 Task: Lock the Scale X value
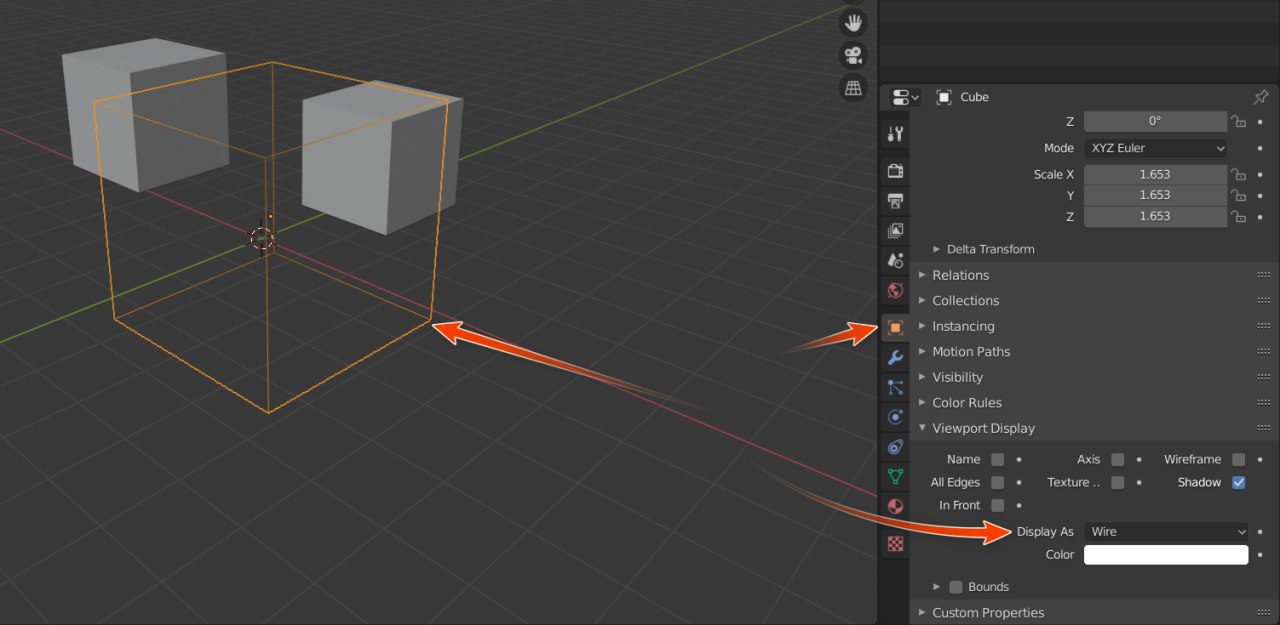point(1238,174)
